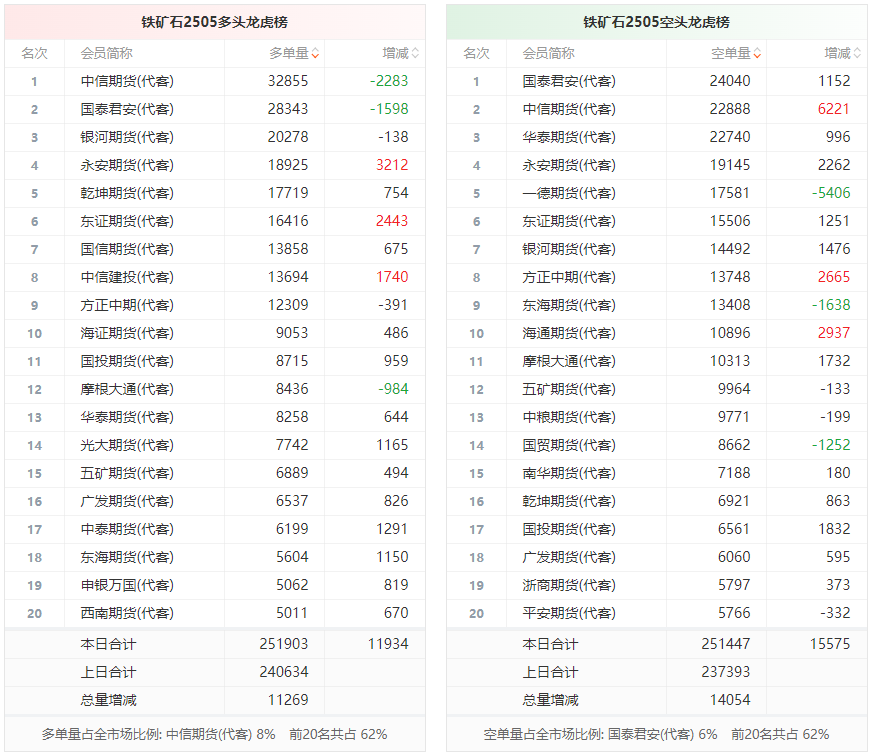The height and width of the screenshot is (756, 871).
Task: Click 名次 column header in 空头 table
Action: point(476,54)
